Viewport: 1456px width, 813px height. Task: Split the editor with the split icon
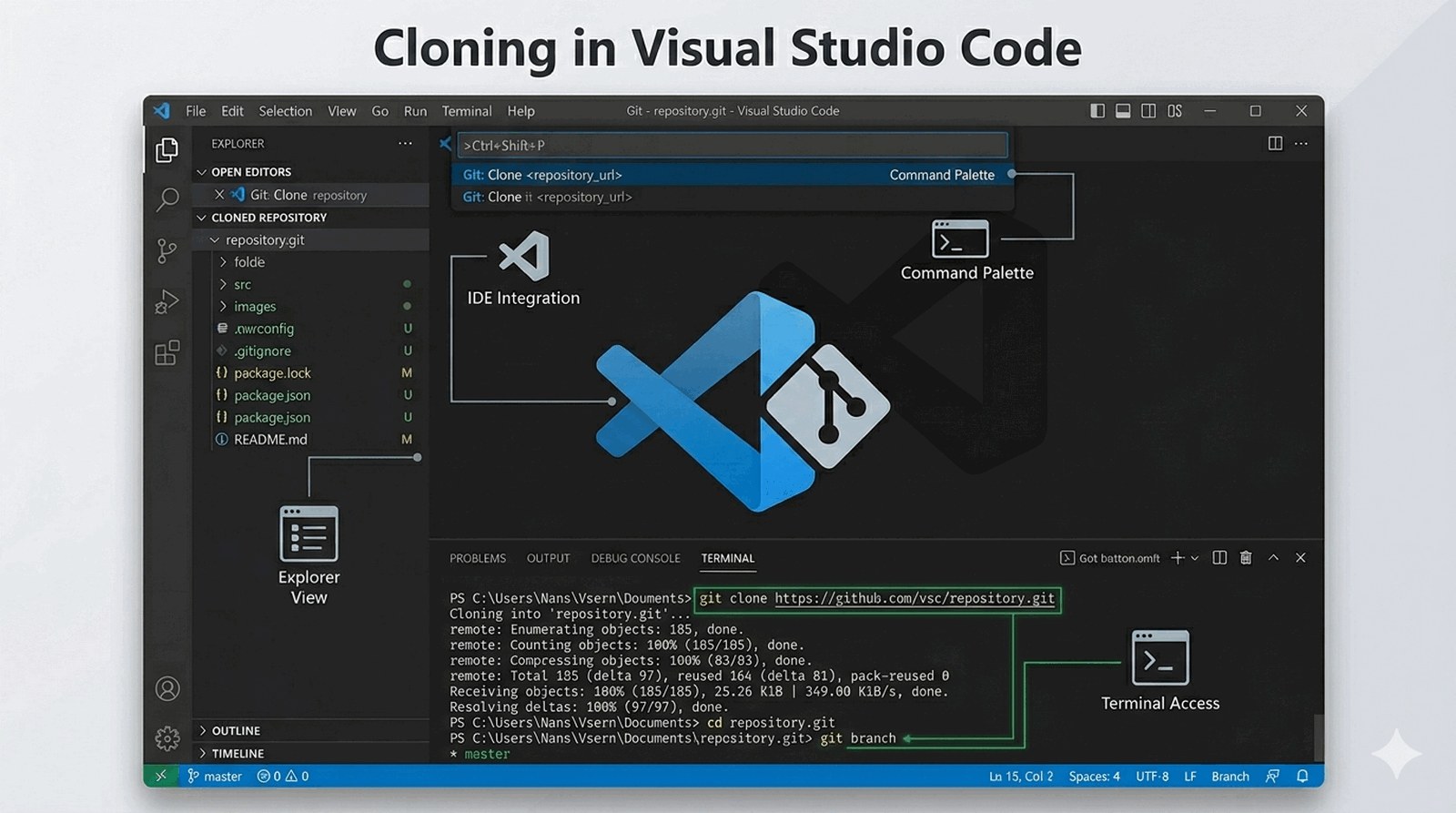click(x=1275, y=144)
